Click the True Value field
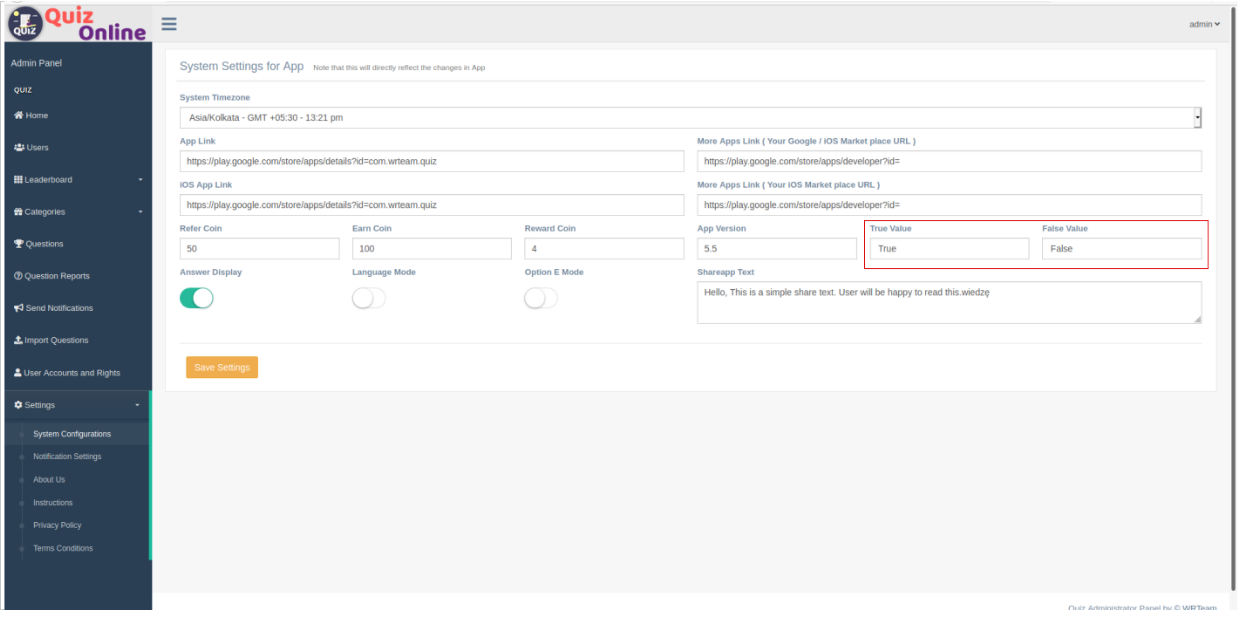Screen dimensions: 1242x625 click(x=949, y=248)
